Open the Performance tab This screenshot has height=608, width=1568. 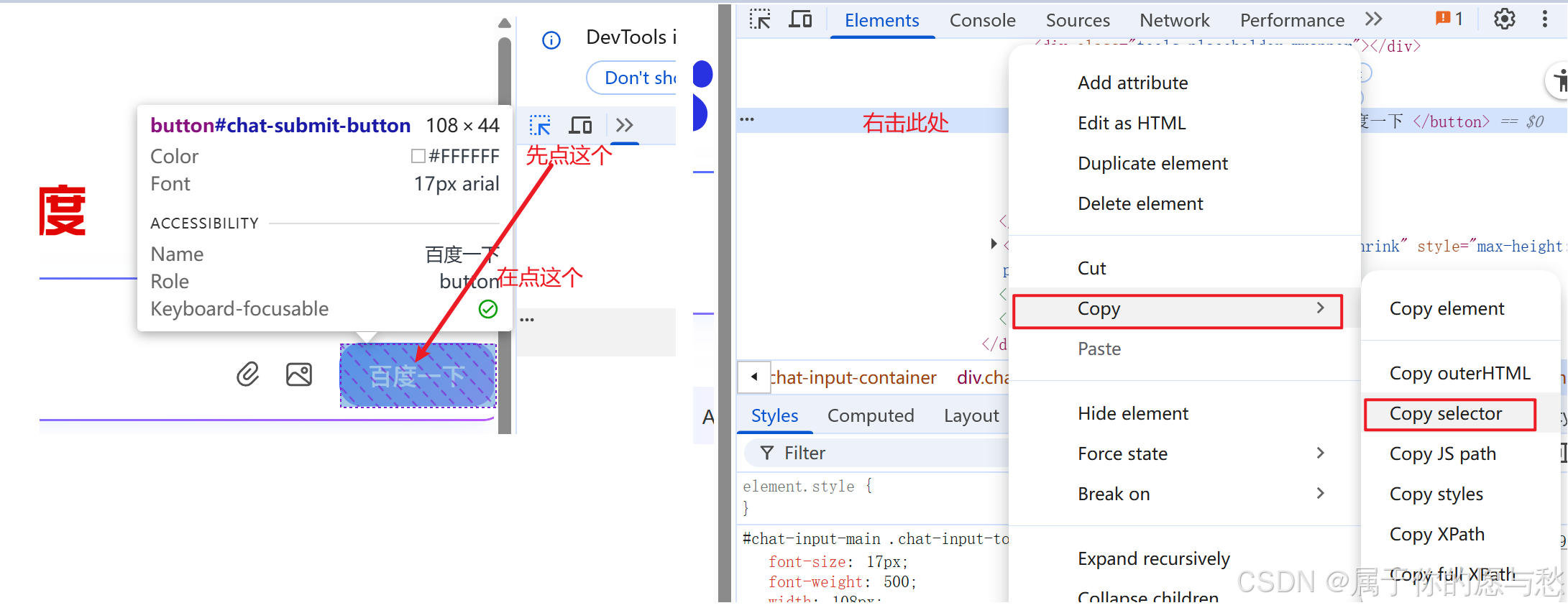tap(1292, 20)
